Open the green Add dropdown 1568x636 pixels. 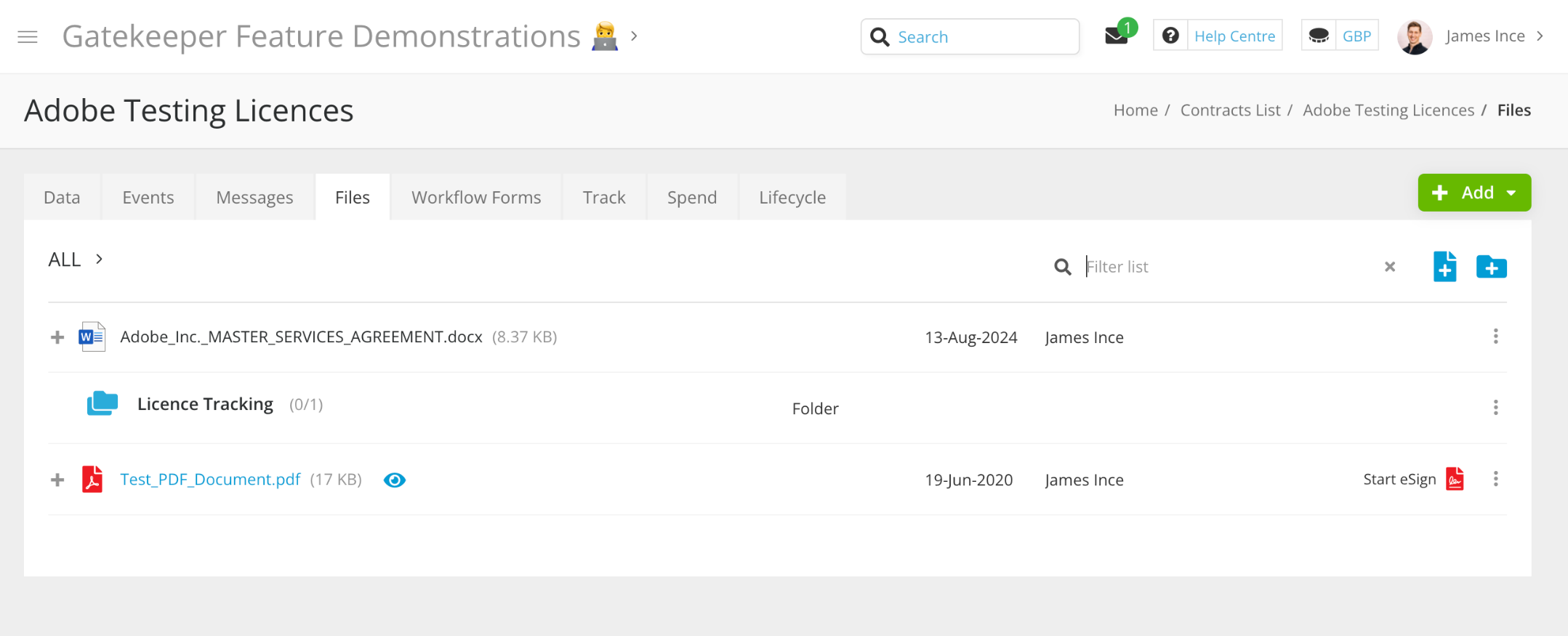[x=1473, y=193]
